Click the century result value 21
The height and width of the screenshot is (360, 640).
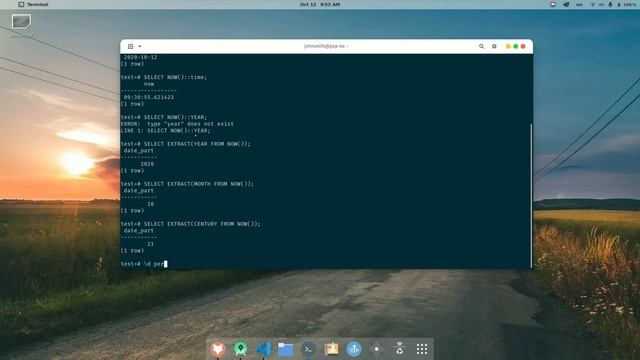click(151, 244)
